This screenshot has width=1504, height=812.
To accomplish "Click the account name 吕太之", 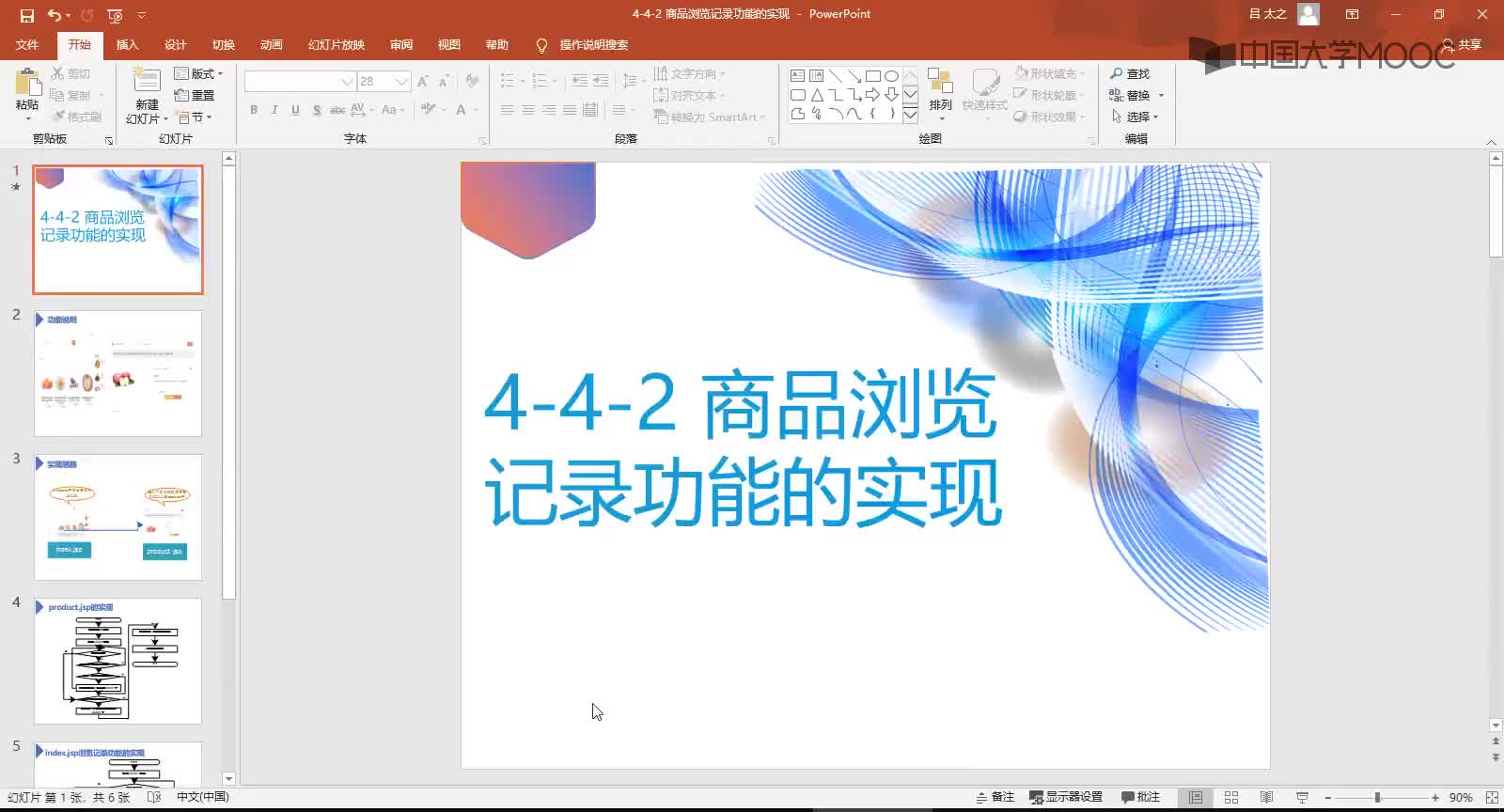I will click(x=1268, y=14).
